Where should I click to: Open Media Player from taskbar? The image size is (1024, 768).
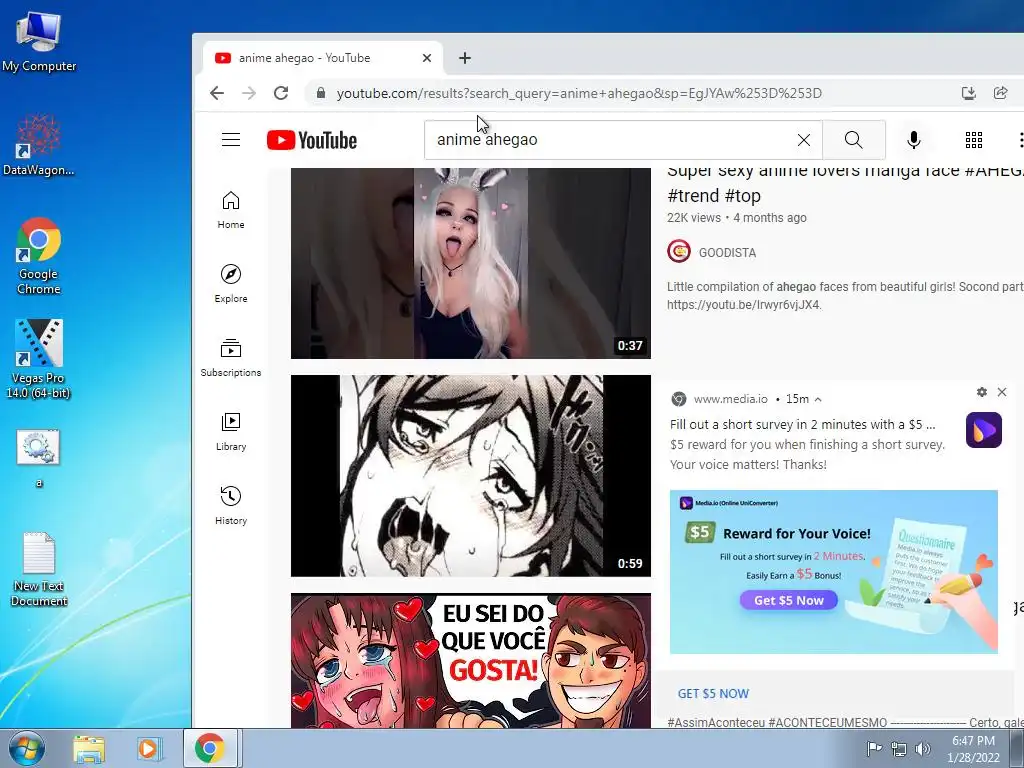148,748
